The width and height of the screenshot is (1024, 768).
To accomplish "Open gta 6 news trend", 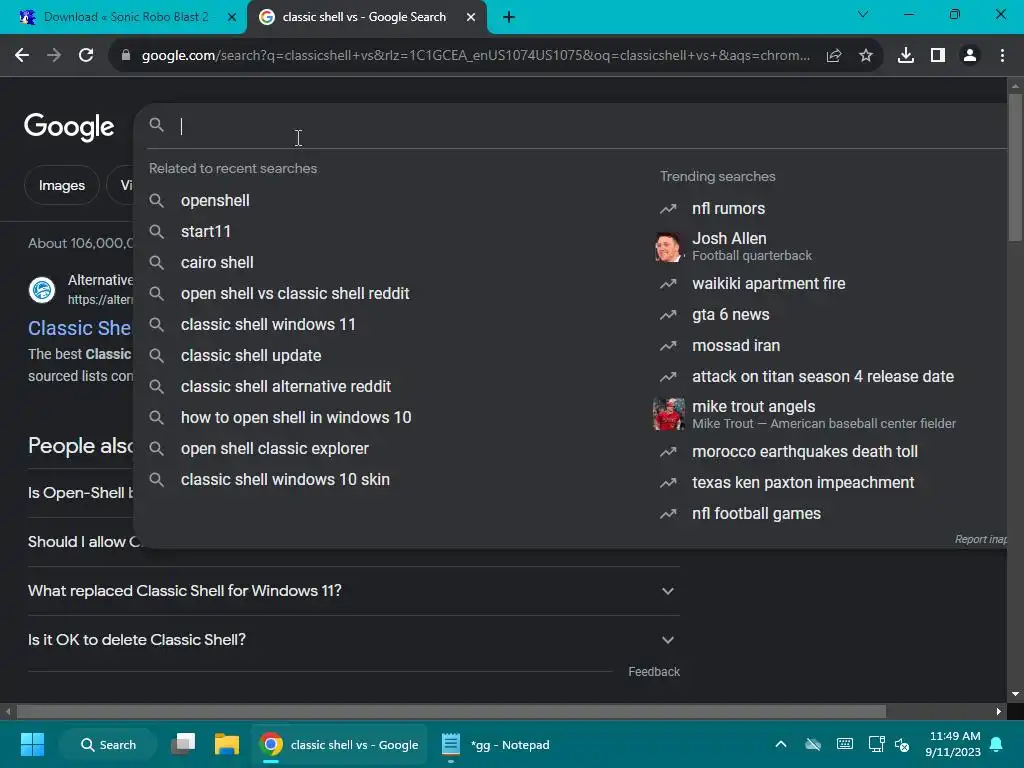I will pos(731,315).
